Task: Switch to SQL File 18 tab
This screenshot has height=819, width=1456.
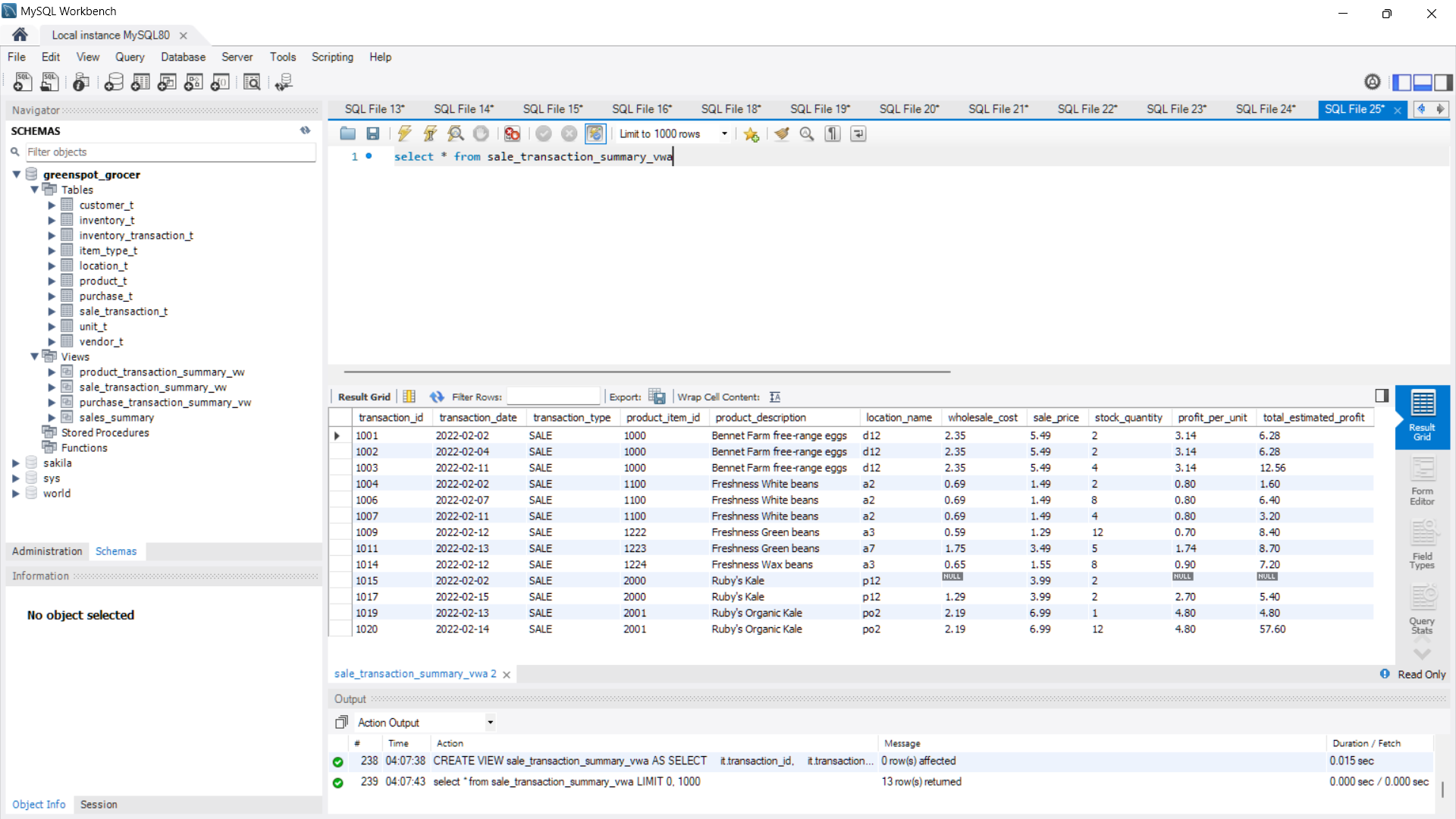Action: (731, 109)
